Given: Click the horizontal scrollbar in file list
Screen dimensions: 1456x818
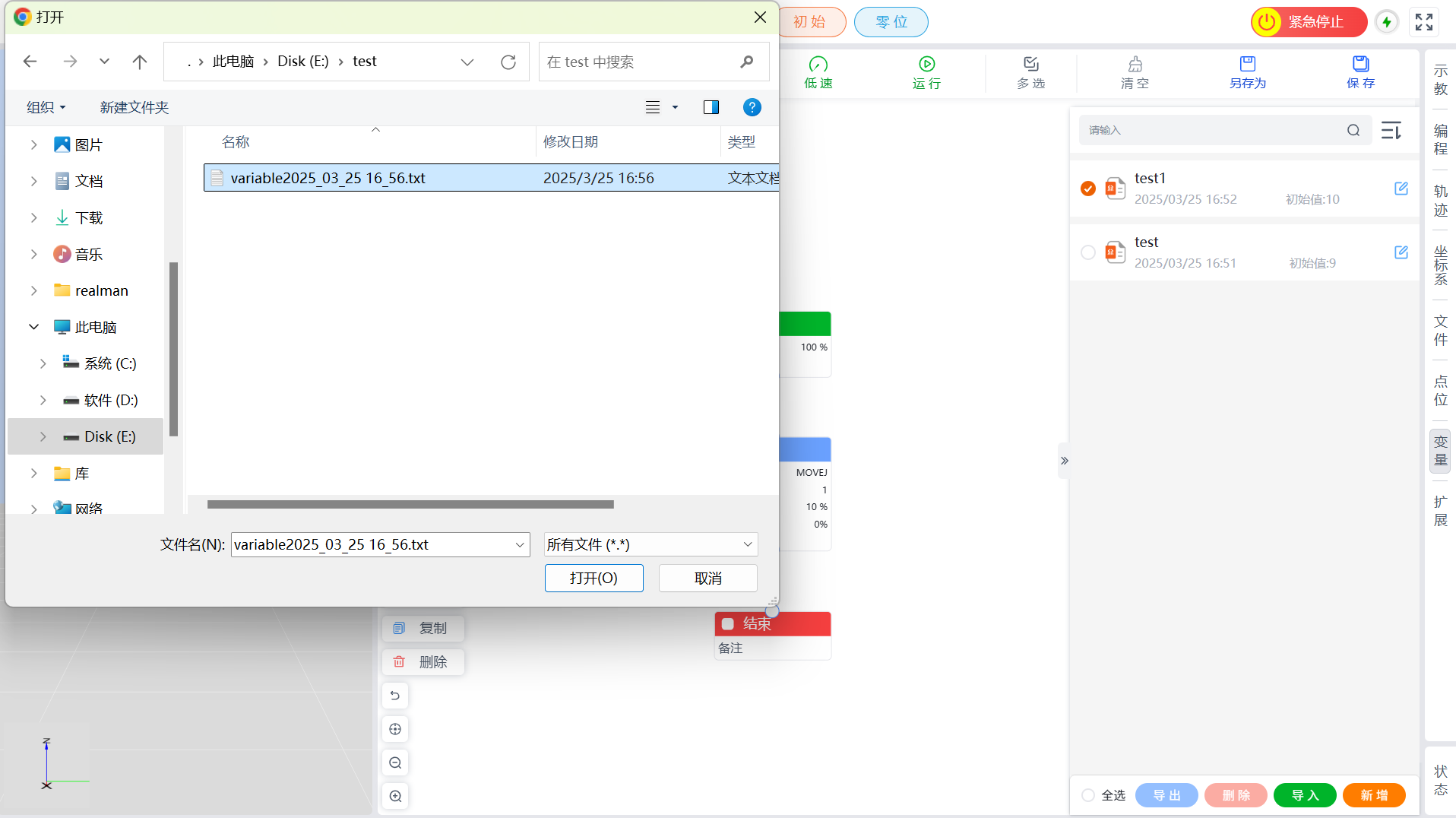Looking at the screenshot, I should click(410, 504).
